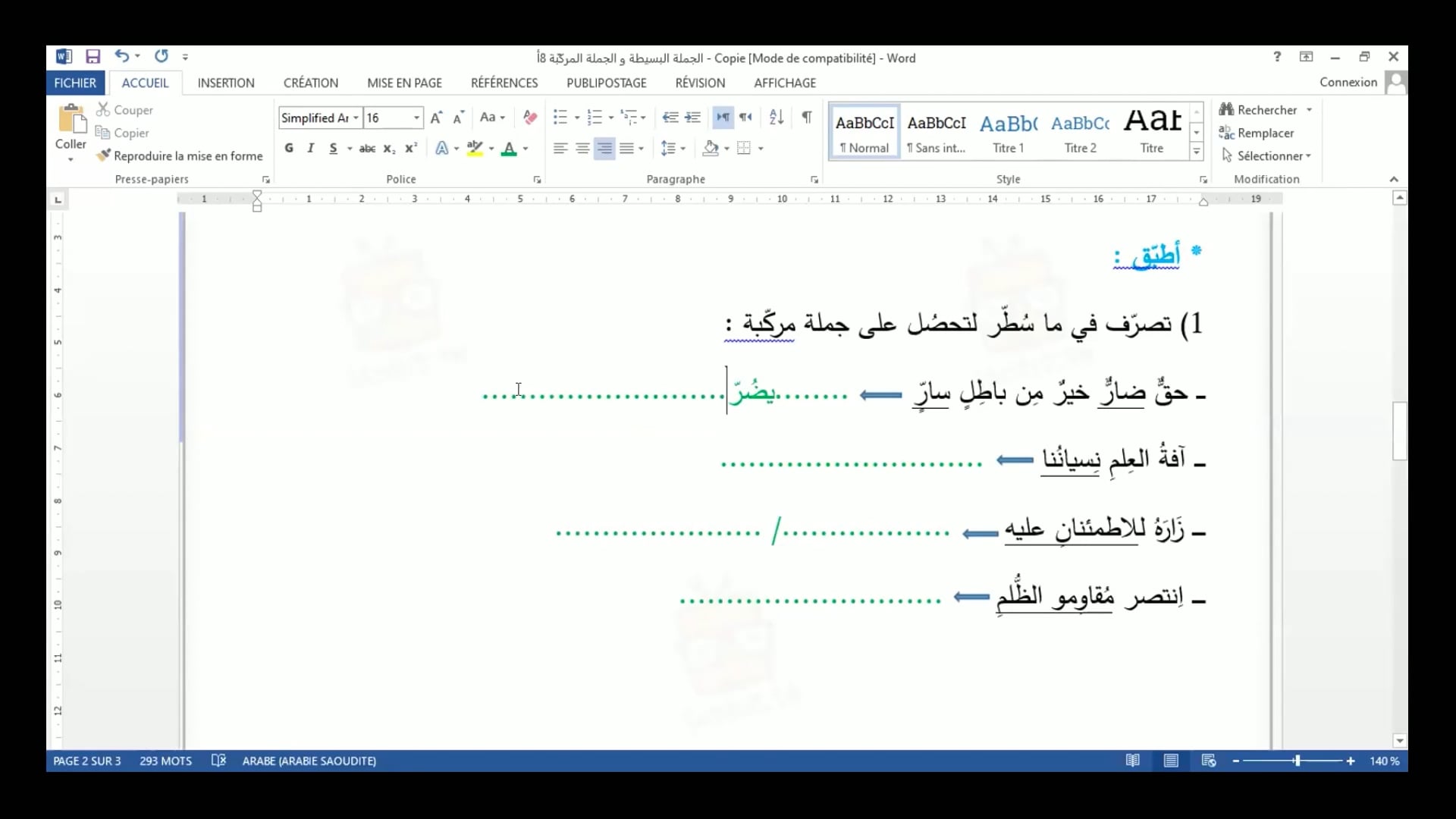Click the Undo arrow icon
The width and height of the screenshot is (1456, 819).
click(x=121, y=56)
